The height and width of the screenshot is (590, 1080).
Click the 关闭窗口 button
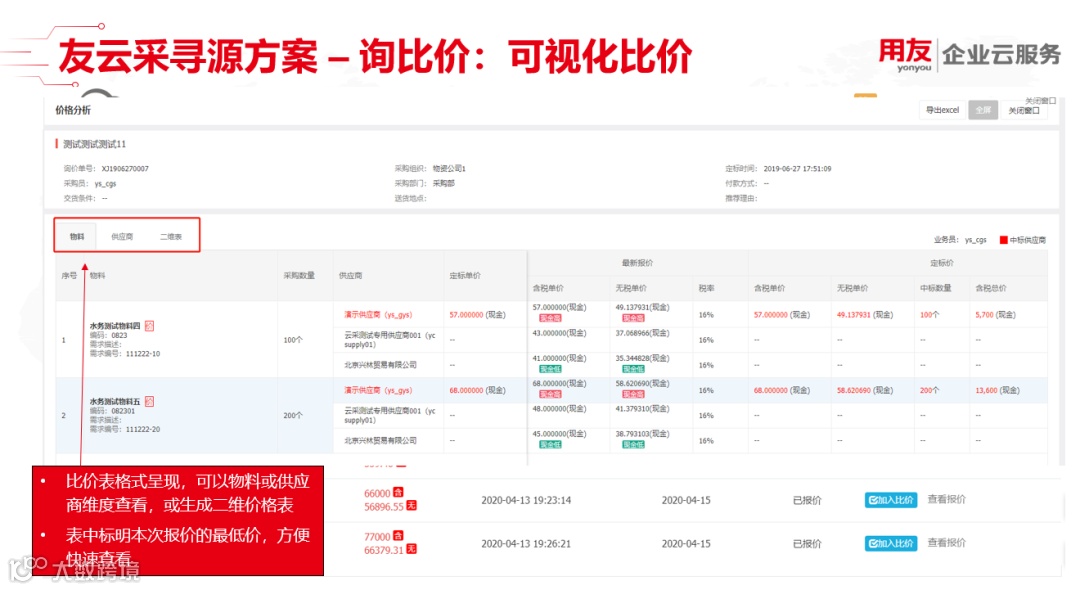tap(1024, 110)
